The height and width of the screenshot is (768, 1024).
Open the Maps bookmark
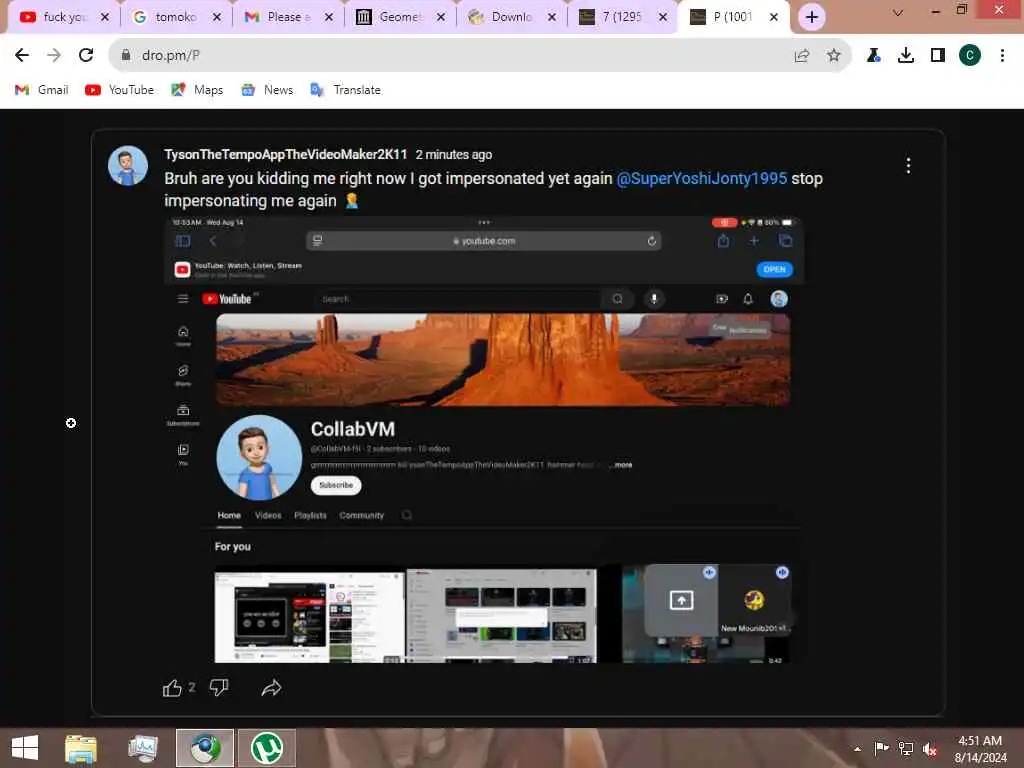pyautogui.click(x=197, y=90)
